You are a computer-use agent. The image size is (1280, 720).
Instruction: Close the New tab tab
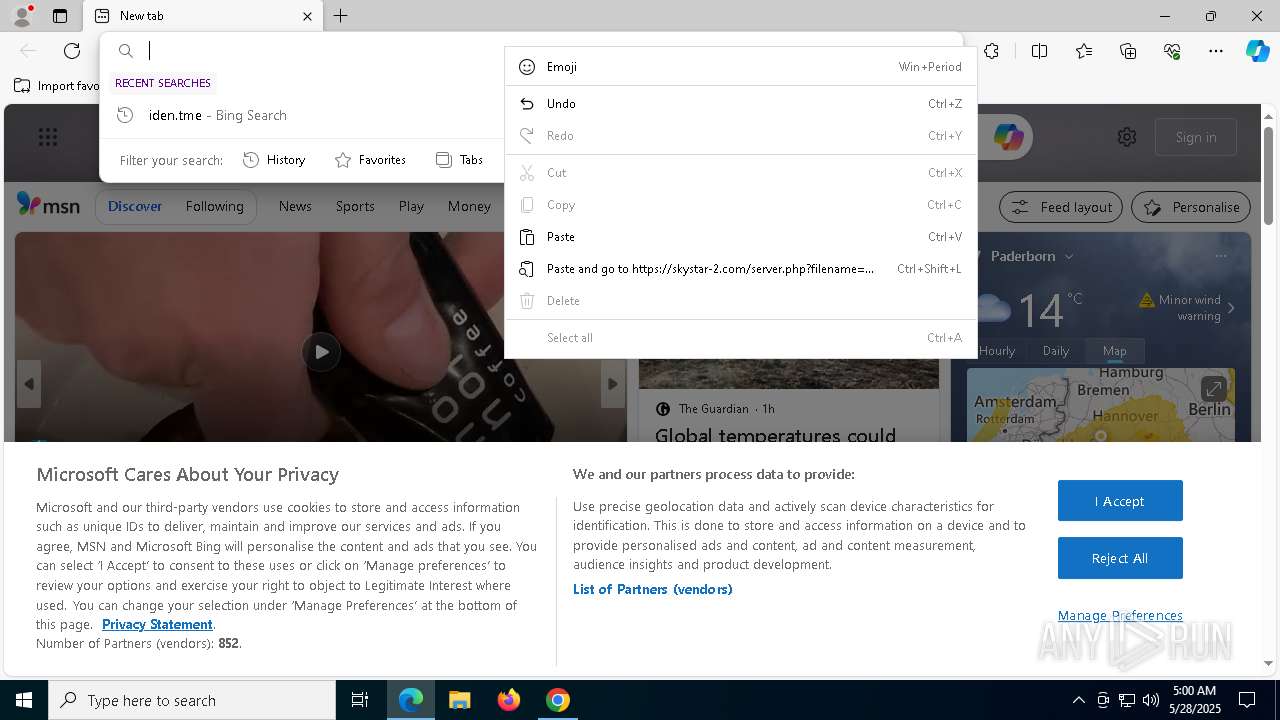307,16
